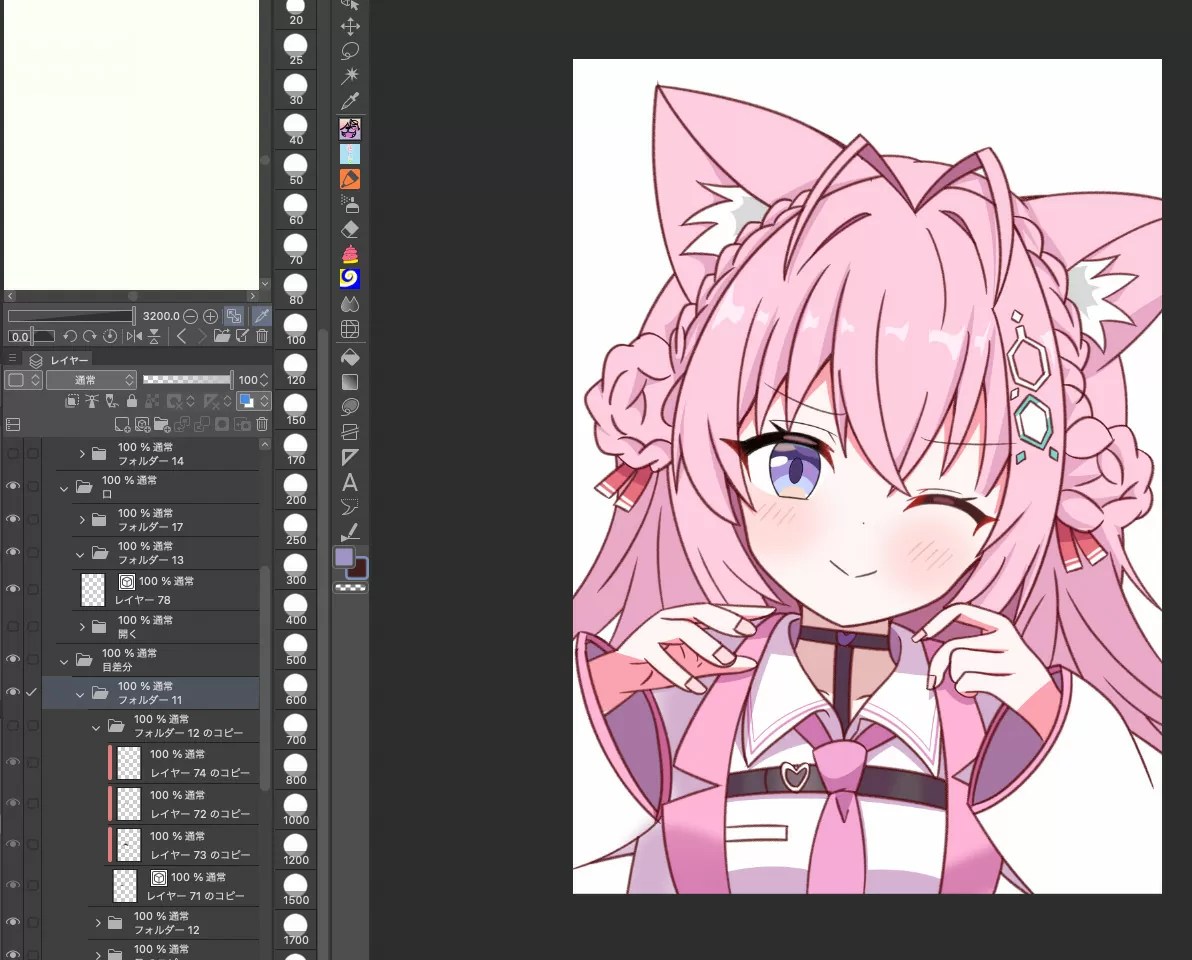Screen dimensions: 1192x960
Task: Choose the 1000 brush size preset
Action: click(x=296, y=809)
